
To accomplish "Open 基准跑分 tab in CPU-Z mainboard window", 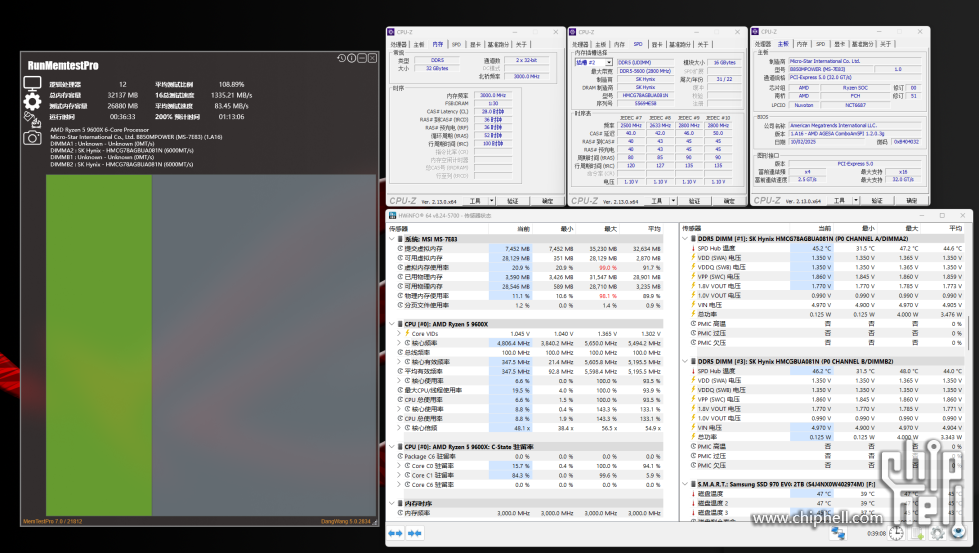I will pos(862,44).
